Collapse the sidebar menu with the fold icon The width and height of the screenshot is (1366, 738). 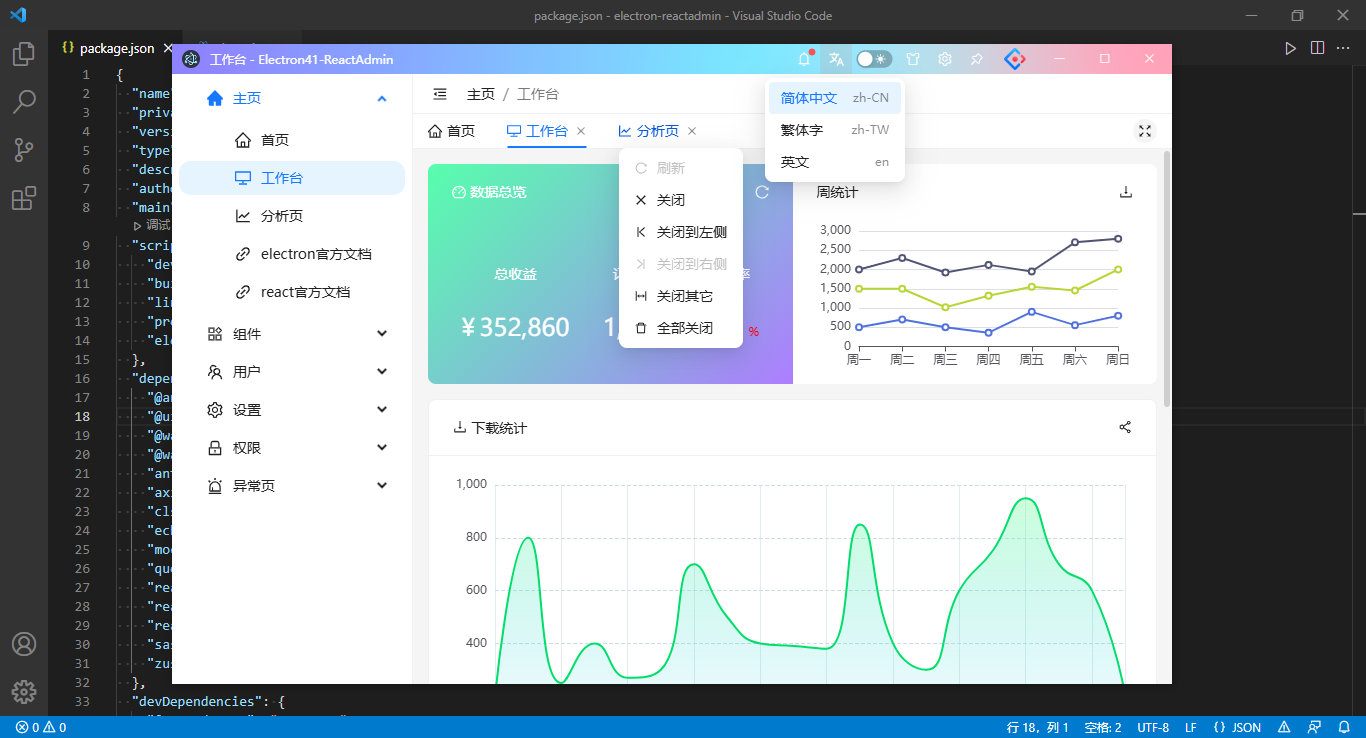[440, 94]
